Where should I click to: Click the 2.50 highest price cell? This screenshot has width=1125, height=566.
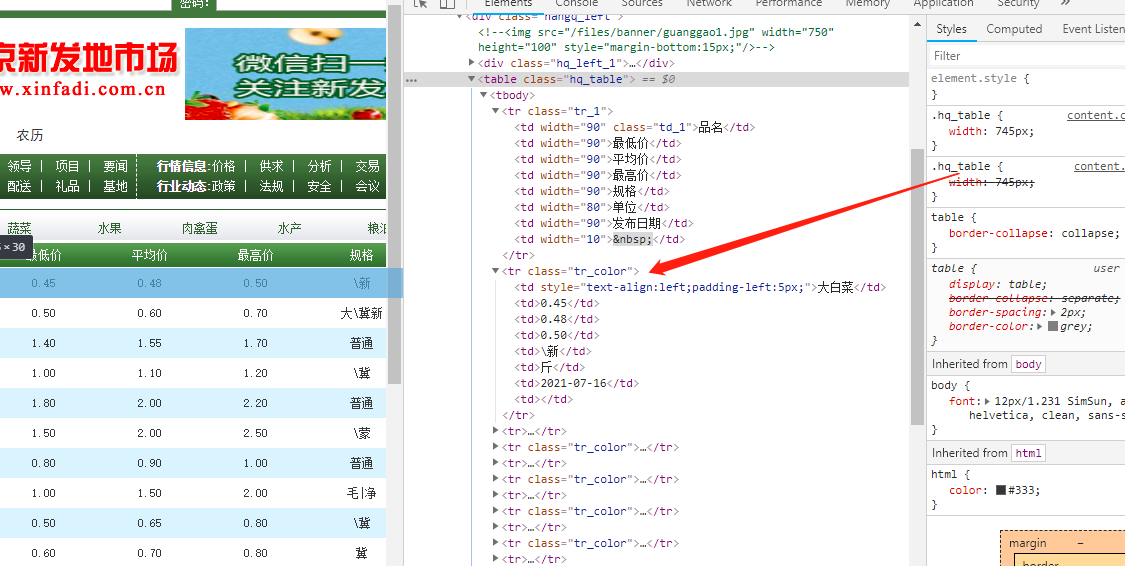tap(255, 433)
